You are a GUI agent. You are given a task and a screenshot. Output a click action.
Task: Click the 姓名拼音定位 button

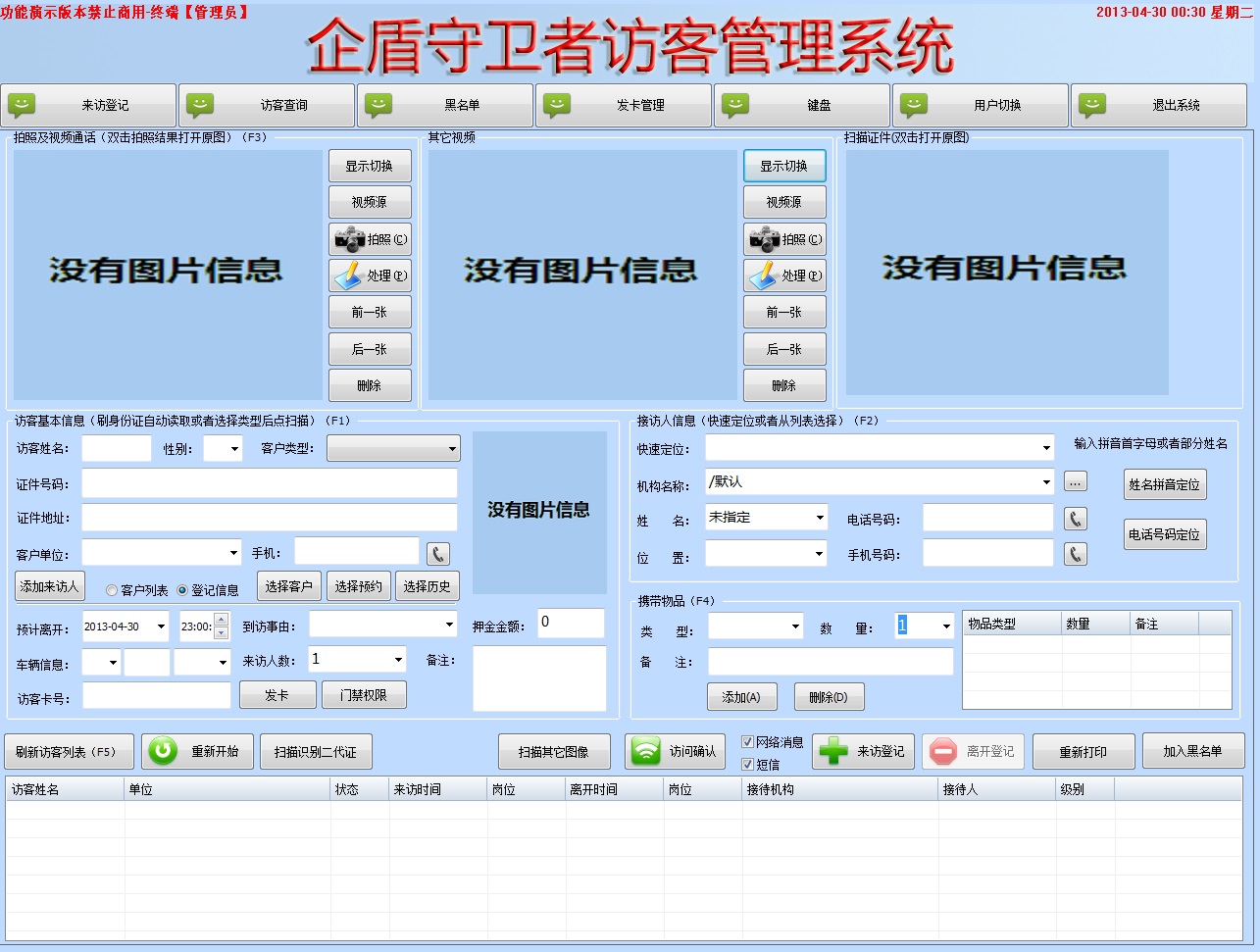click(1165, 484)
